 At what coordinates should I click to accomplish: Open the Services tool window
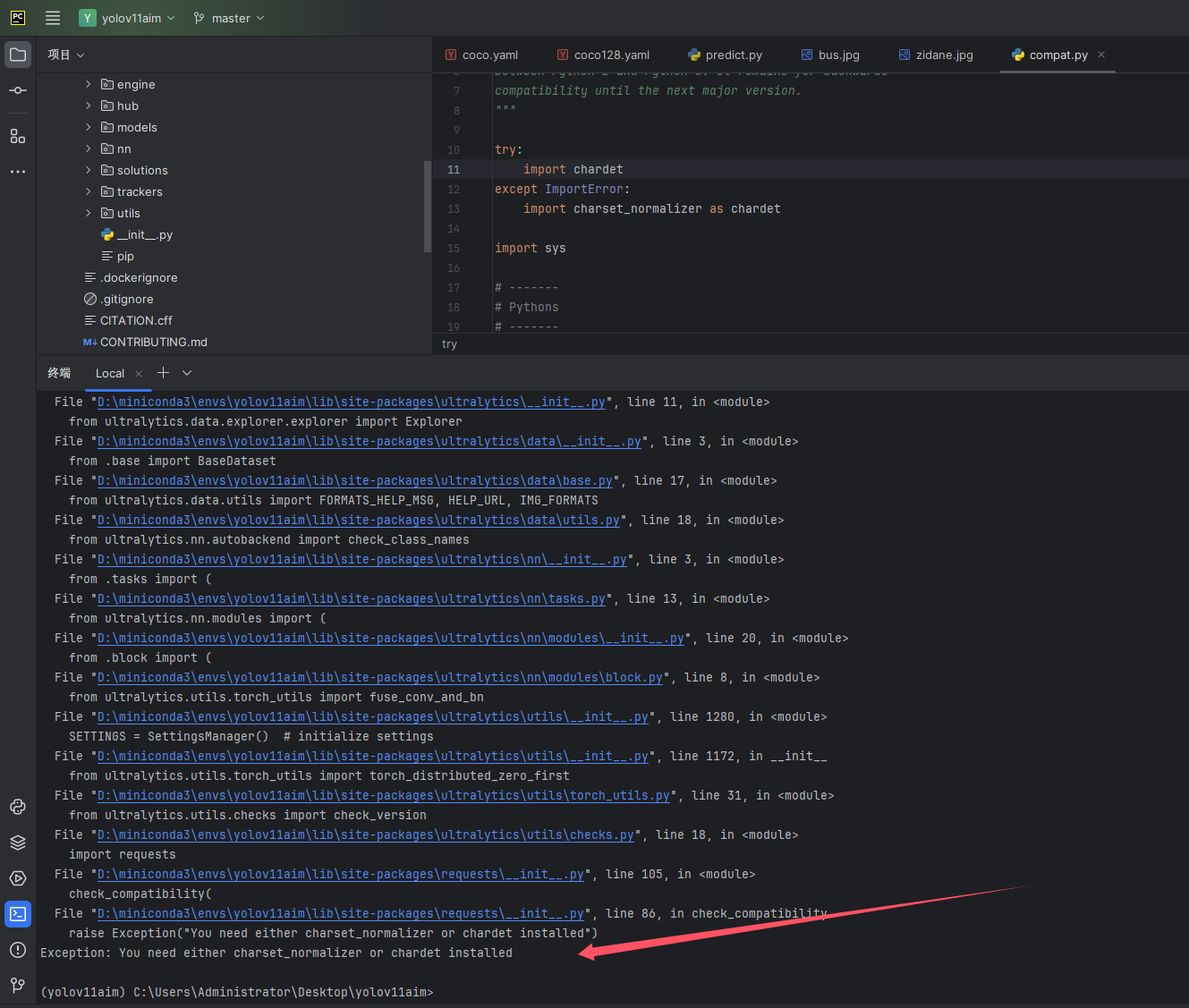click(18, 877)
